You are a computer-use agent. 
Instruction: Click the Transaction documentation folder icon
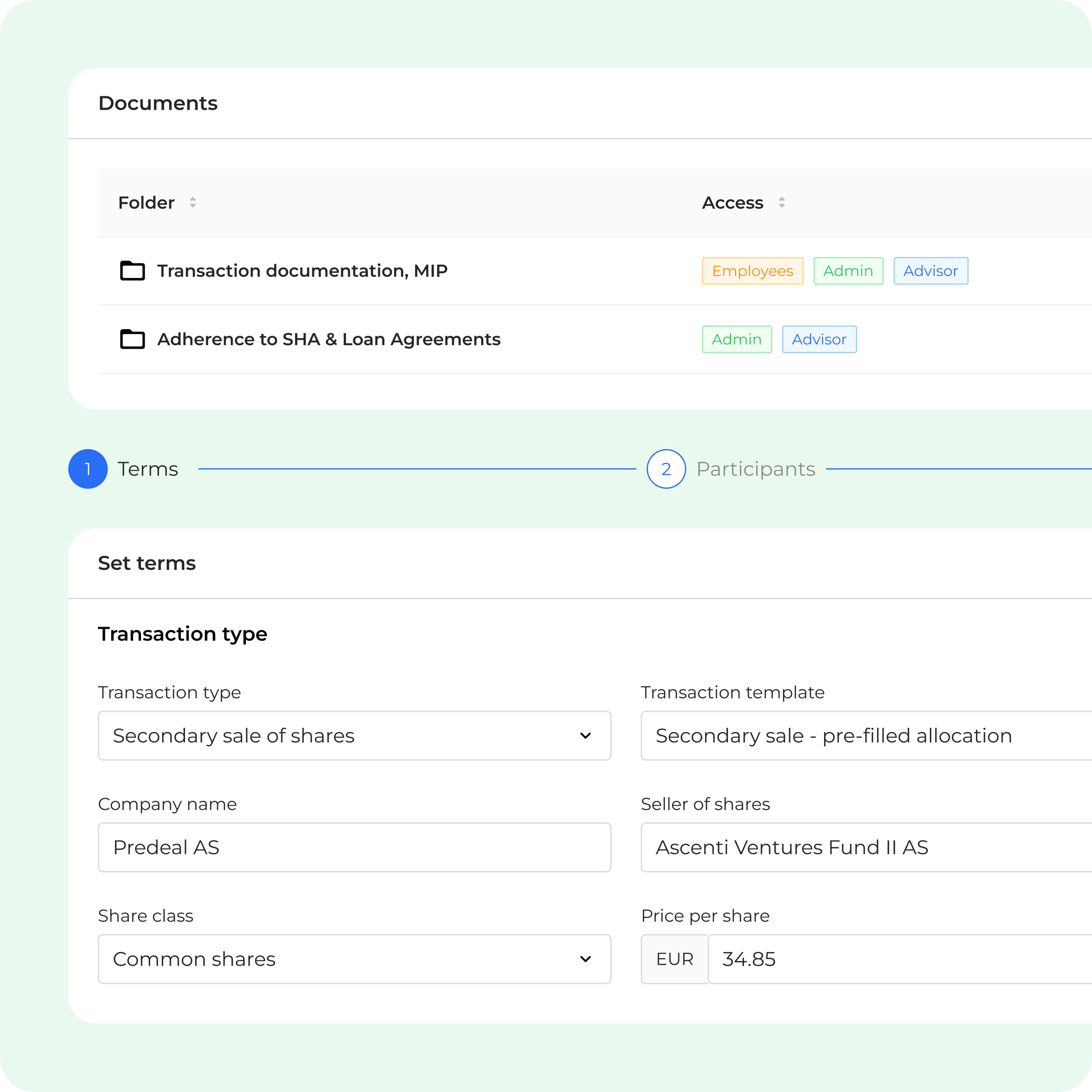[x=132, y=271]
